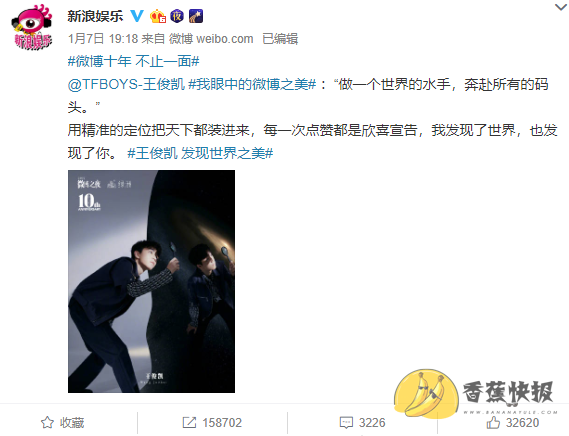Click the shooting star badge icon
The width and height of the screenshot is (569, 436).
point(196,16)
